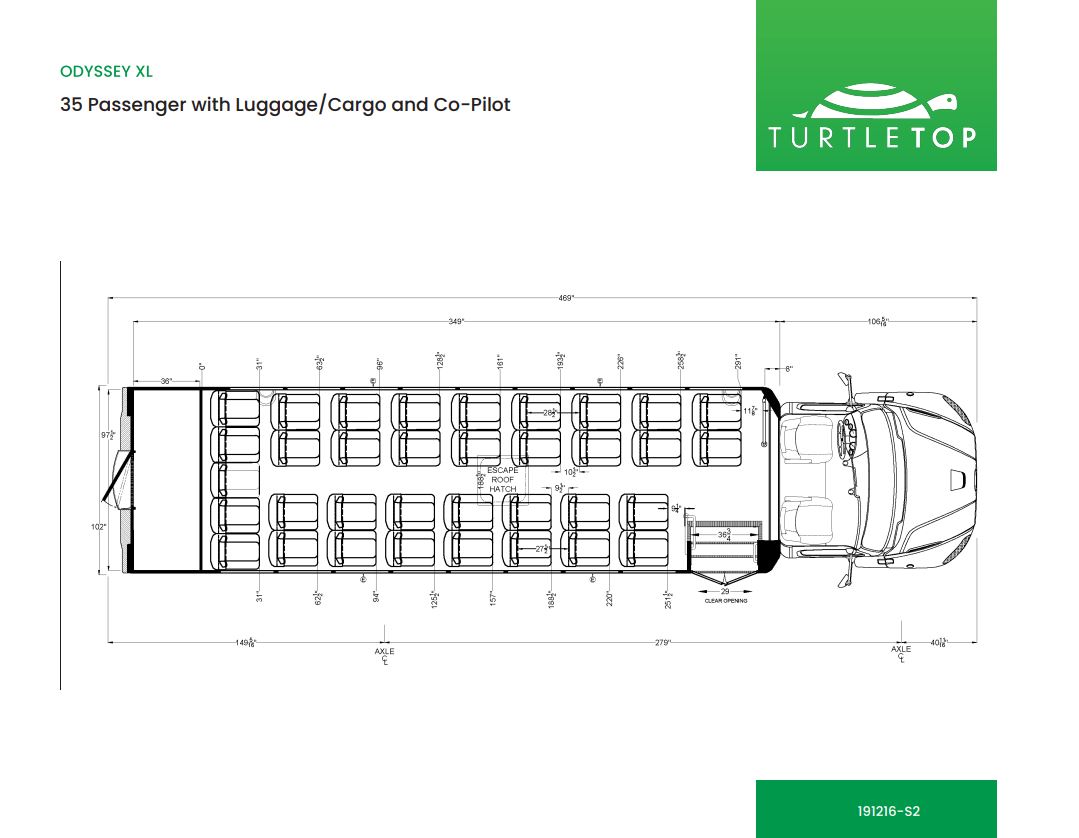Viewport: 1079px width, 838px height.
Task: Click the 35 Passenger with Luggage/Cargo title
Action: tap(285, 105)
